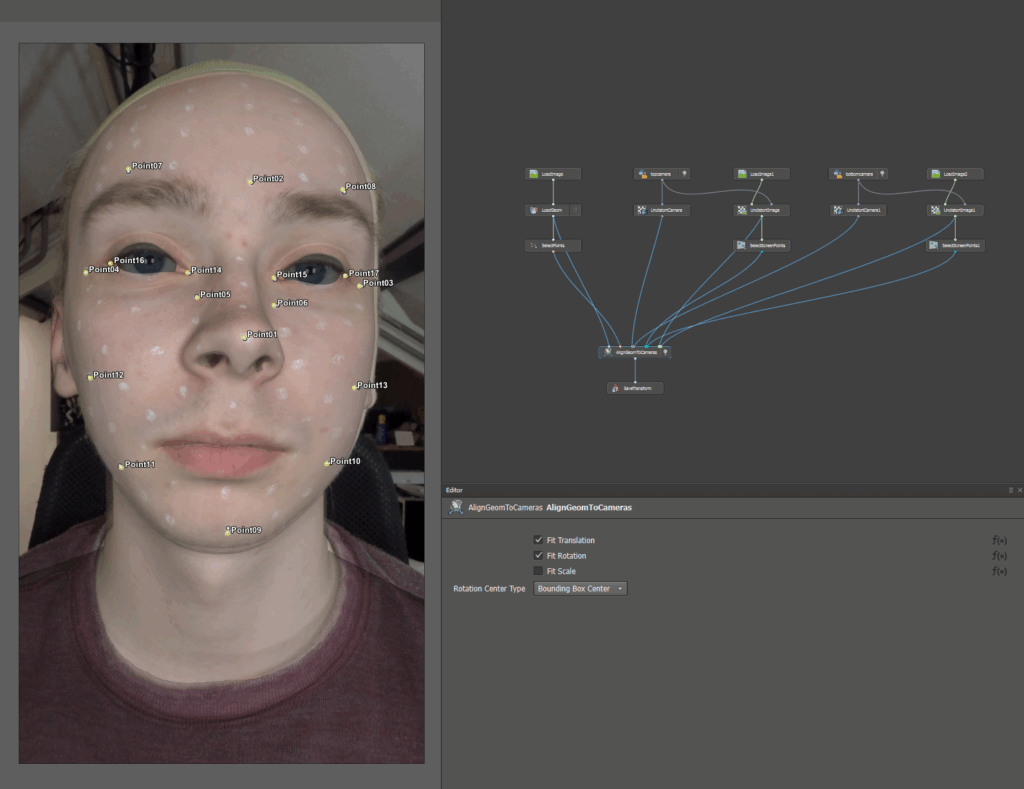Open the Editor panel options menu

click(1010, 490)
